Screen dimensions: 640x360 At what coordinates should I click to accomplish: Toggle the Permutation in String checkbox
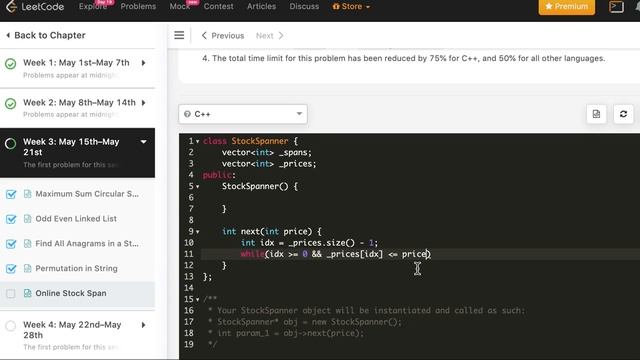[x=11, y=269]
